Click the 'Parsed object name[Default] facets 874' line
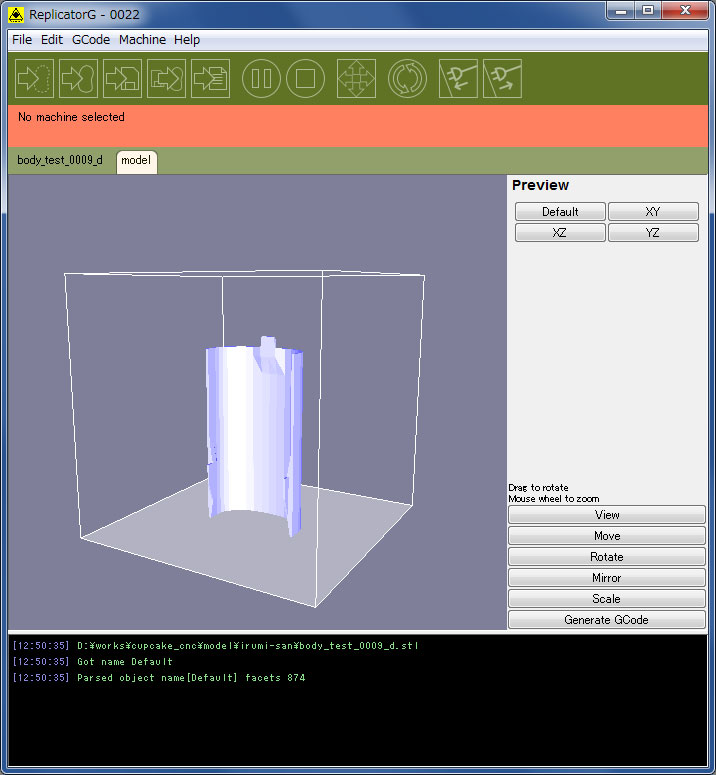 pos(191,678)
